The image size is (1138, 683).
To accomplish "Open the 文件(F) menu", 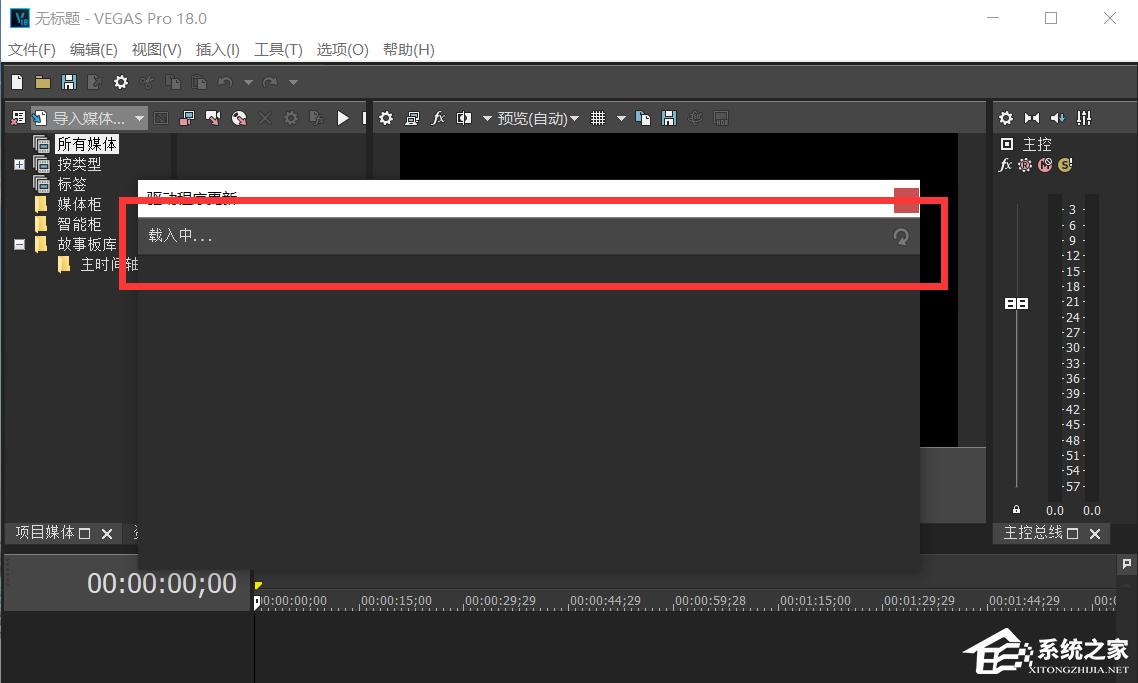I will coord(32,50).
